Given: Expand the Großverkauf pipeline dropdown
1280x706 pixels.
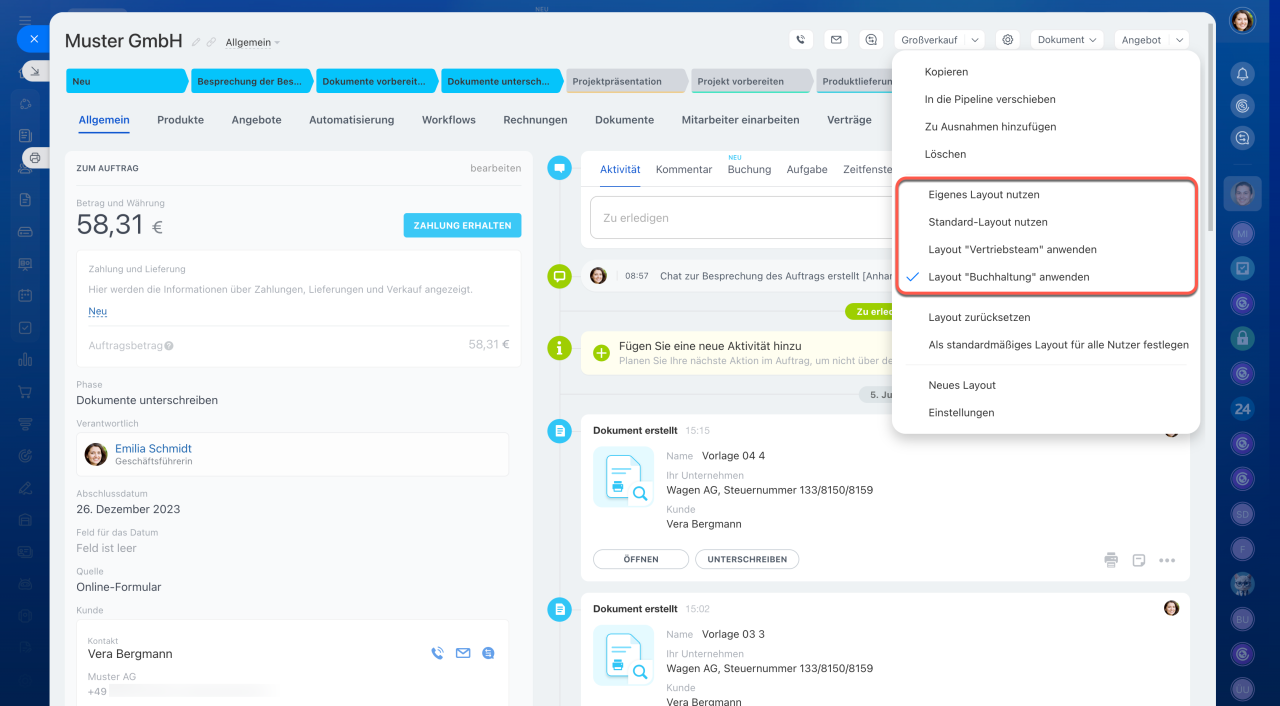Looking at the screenshot, I should pos(939,40).
